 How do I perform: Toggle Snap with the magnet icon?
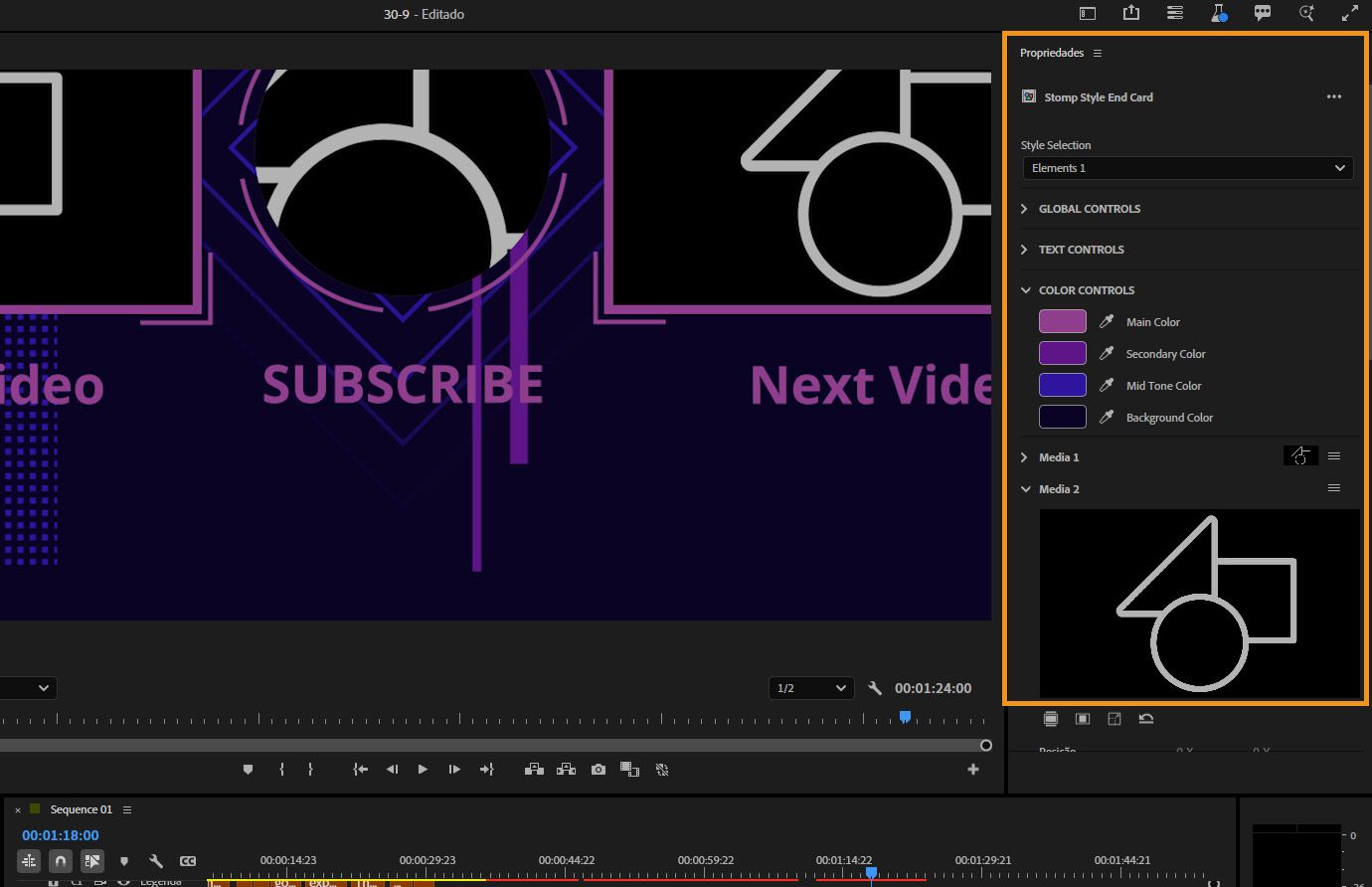[60, 861]
